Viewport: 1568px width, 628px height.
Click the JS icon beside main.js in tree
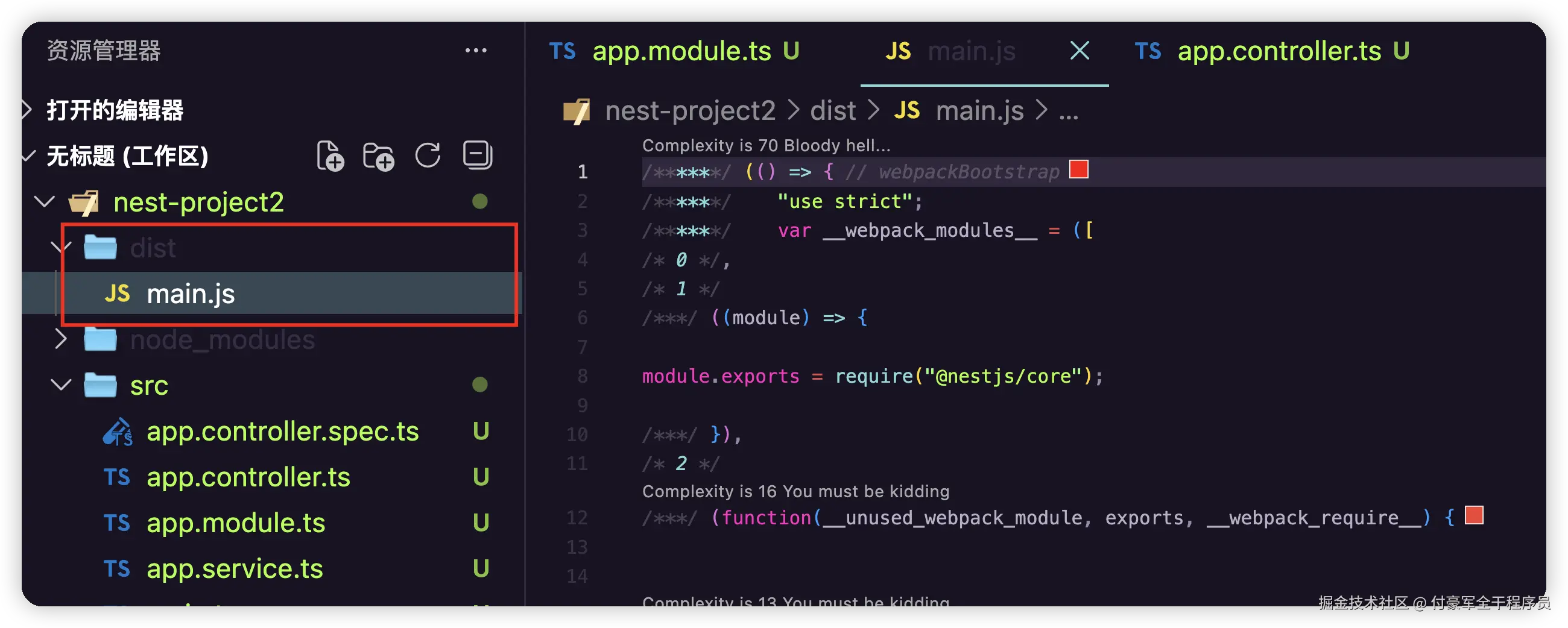click(x=117, y=294)
